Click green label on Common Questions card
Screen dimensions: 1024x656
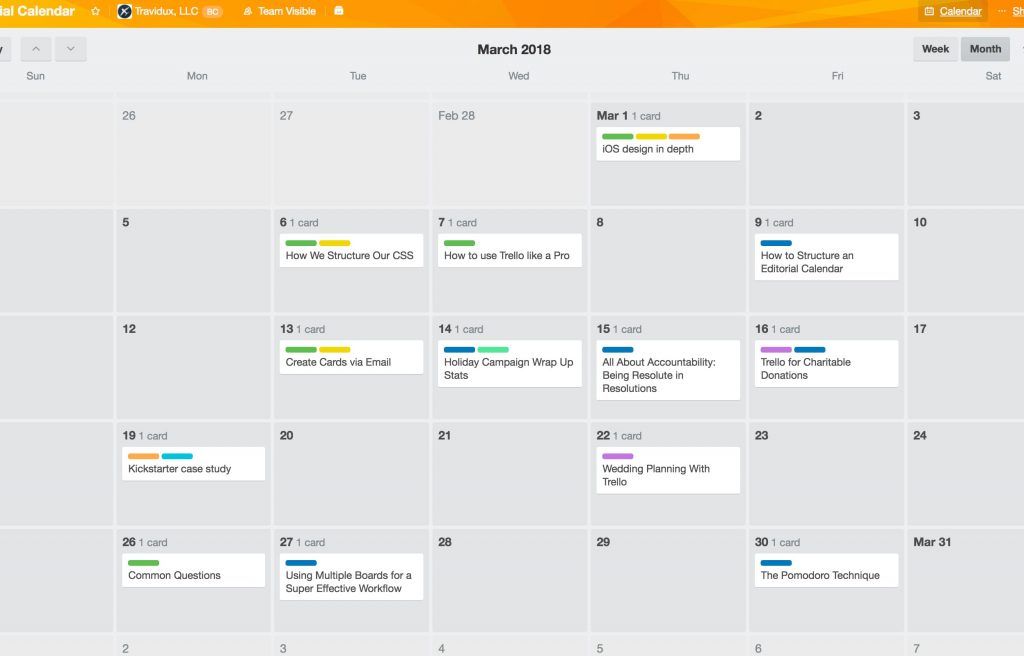(144, 563)
